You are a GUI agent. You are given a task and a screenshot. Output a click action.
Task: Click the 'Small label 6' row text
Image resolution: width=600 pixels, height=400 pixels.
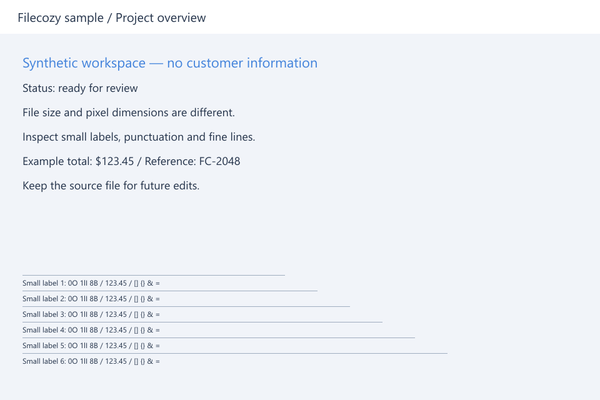click(91, 361)
